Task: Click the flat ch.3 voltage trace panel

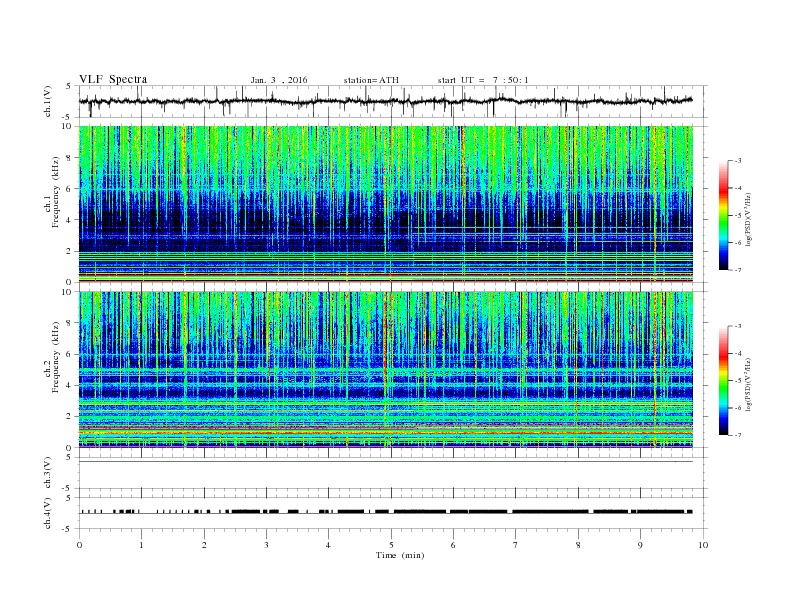Action: tap(393, 473)
